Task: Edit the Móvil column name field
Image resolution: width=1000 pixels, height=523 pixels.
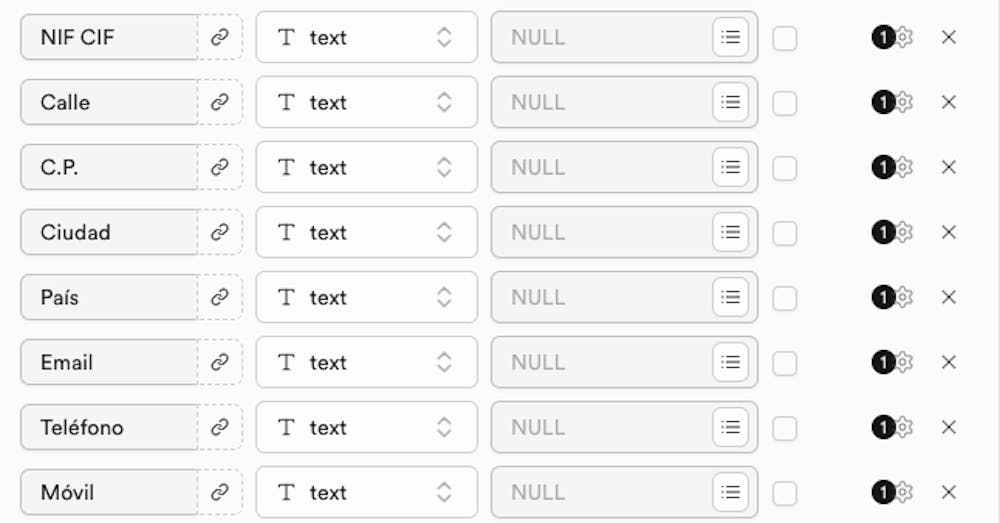Action: 109,492
